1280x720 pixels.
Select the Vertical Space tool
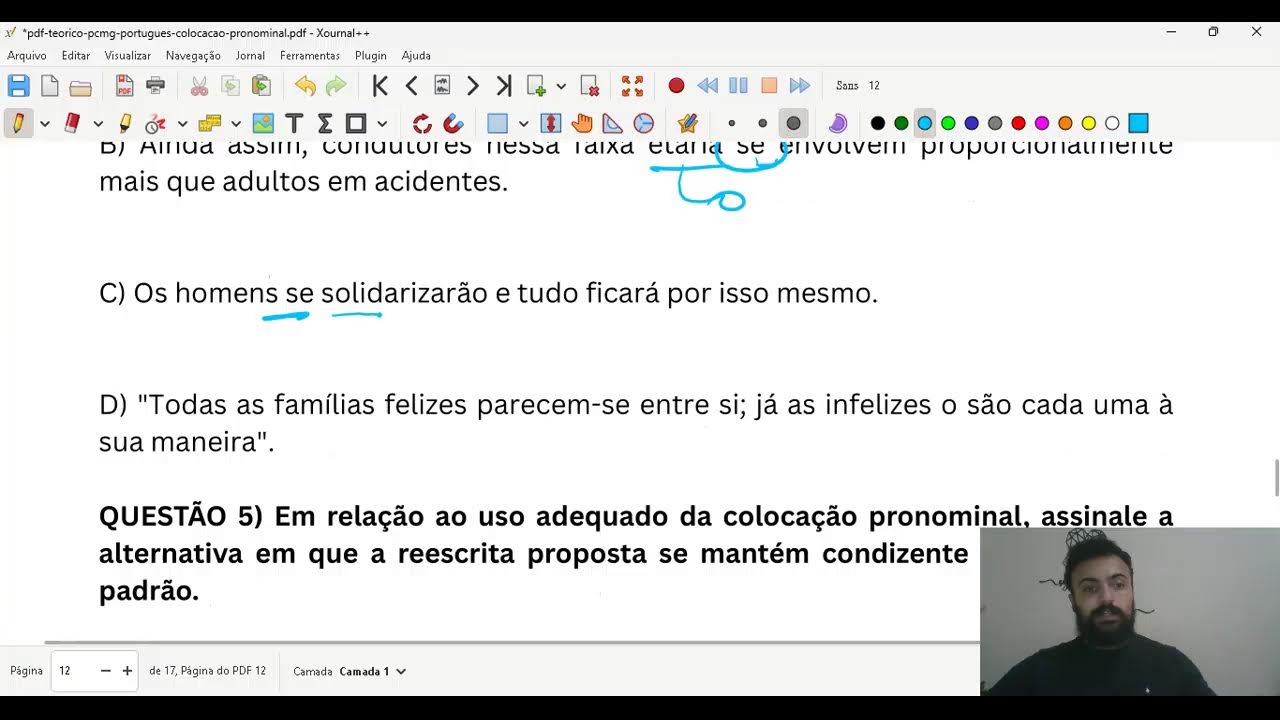(550, 123)
